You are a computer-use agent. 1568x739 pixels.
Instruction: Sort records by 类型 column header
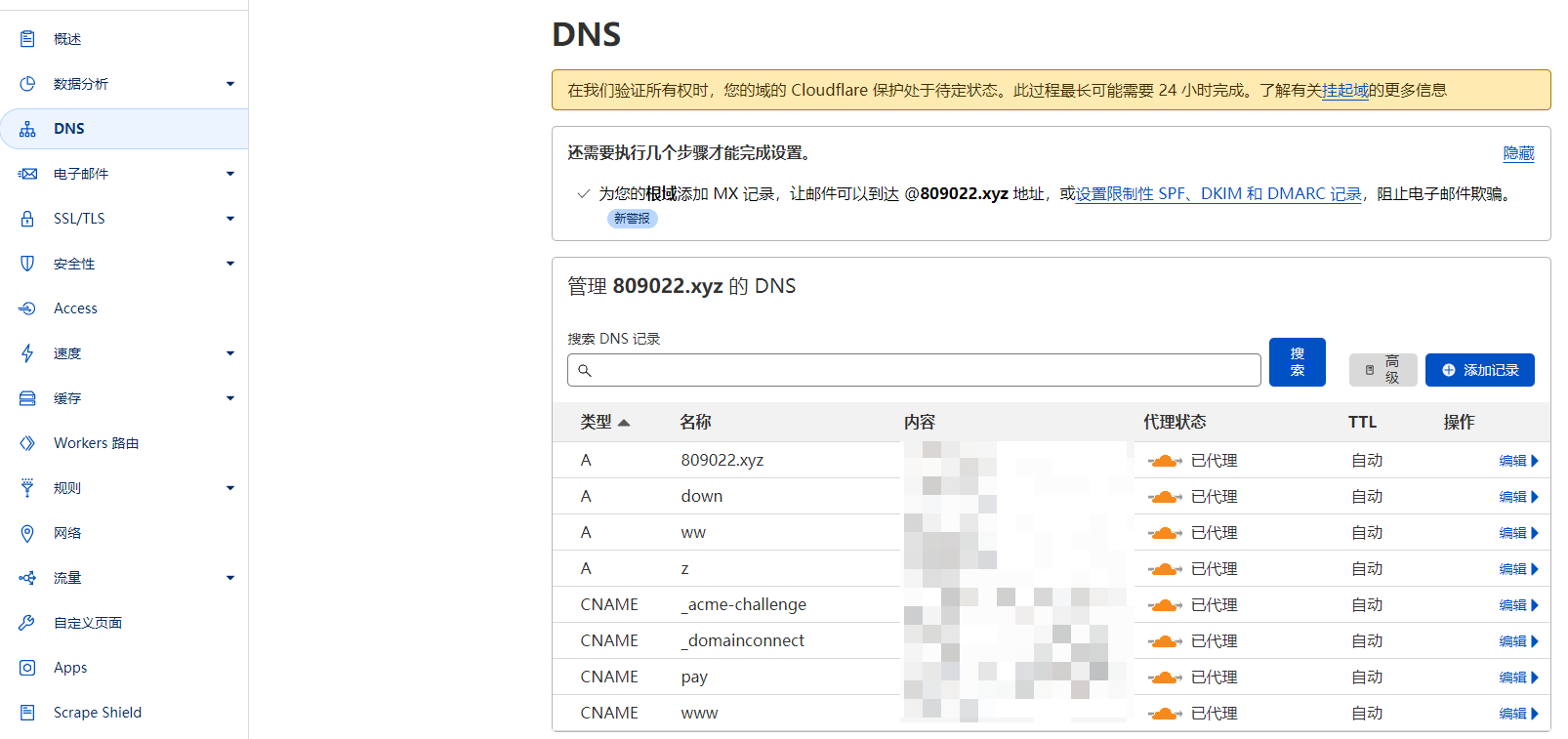[604, 422]
